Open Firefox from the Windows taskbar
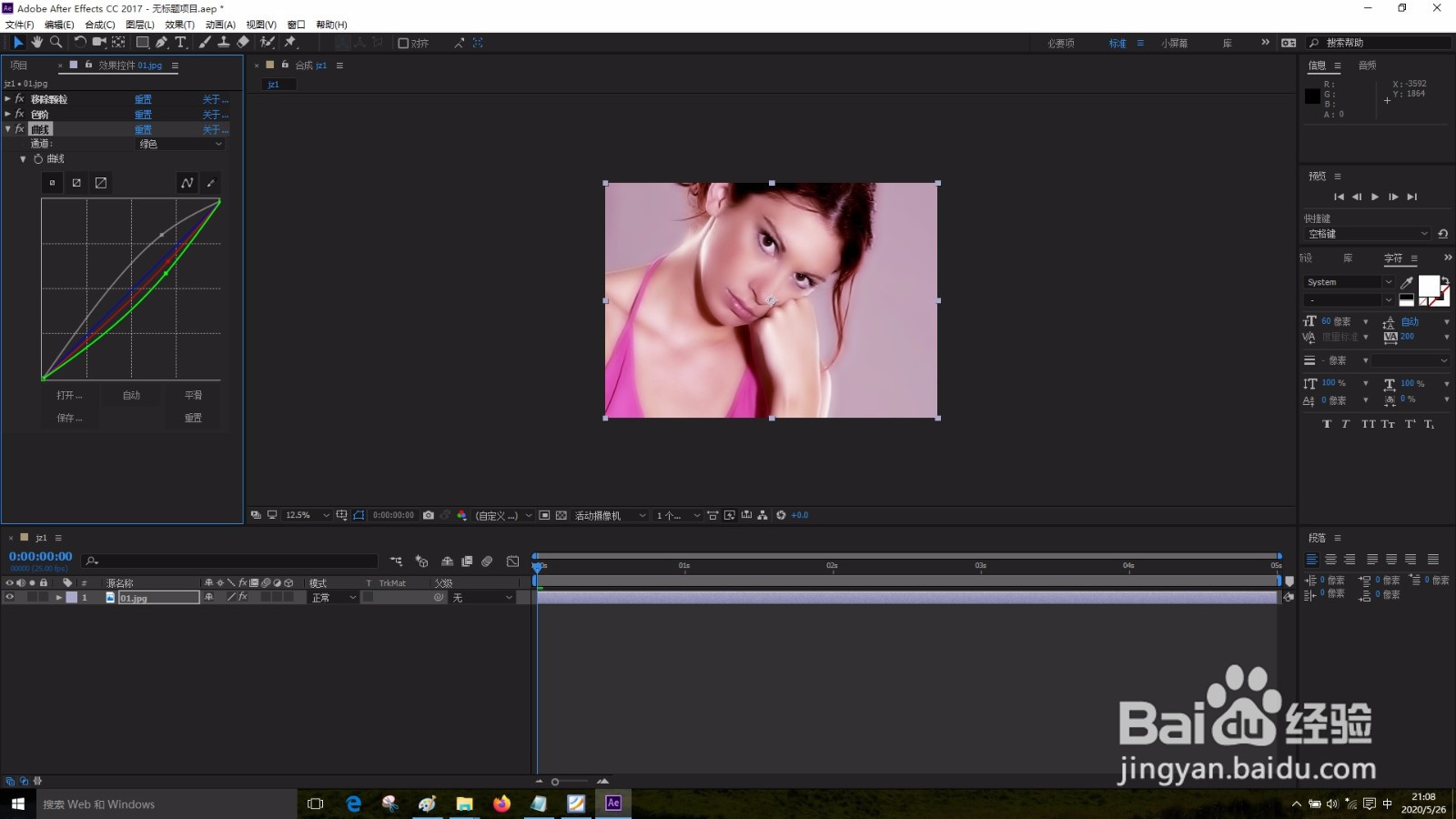This screenshot has height=819, width=1456. point(501,804)
